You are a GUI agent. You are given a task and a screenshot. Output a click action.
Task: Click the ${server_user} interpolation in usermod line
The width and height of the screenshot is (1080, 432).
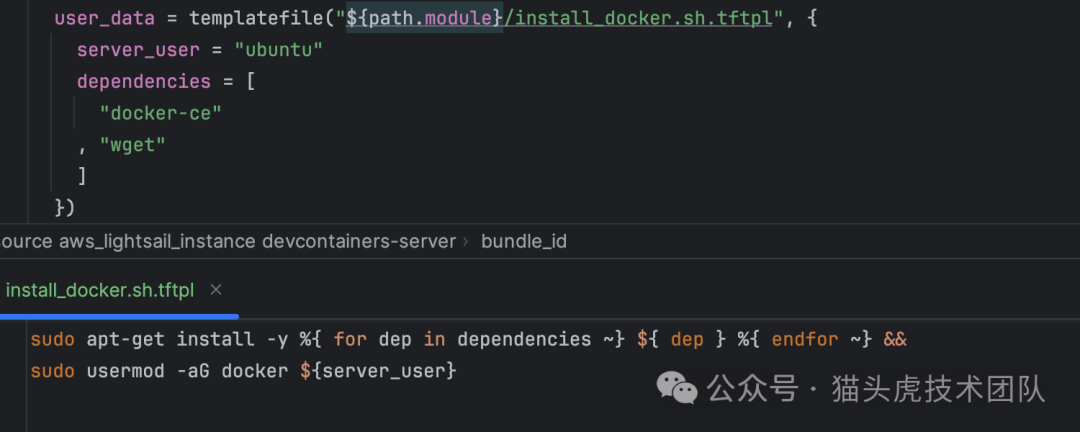click(x=378, y=371)
